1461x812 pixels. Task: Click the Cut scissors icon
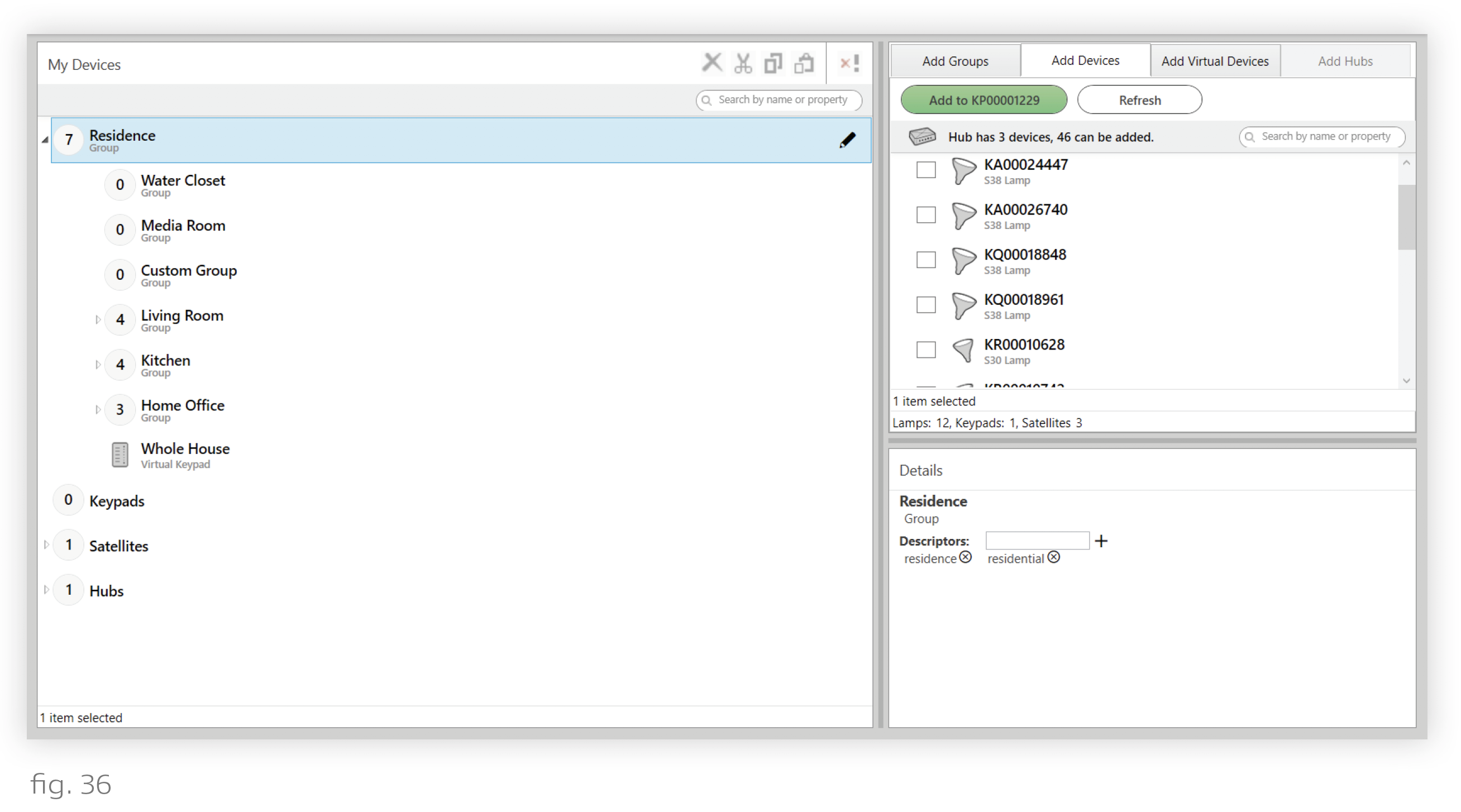click(x=742, y=64)
